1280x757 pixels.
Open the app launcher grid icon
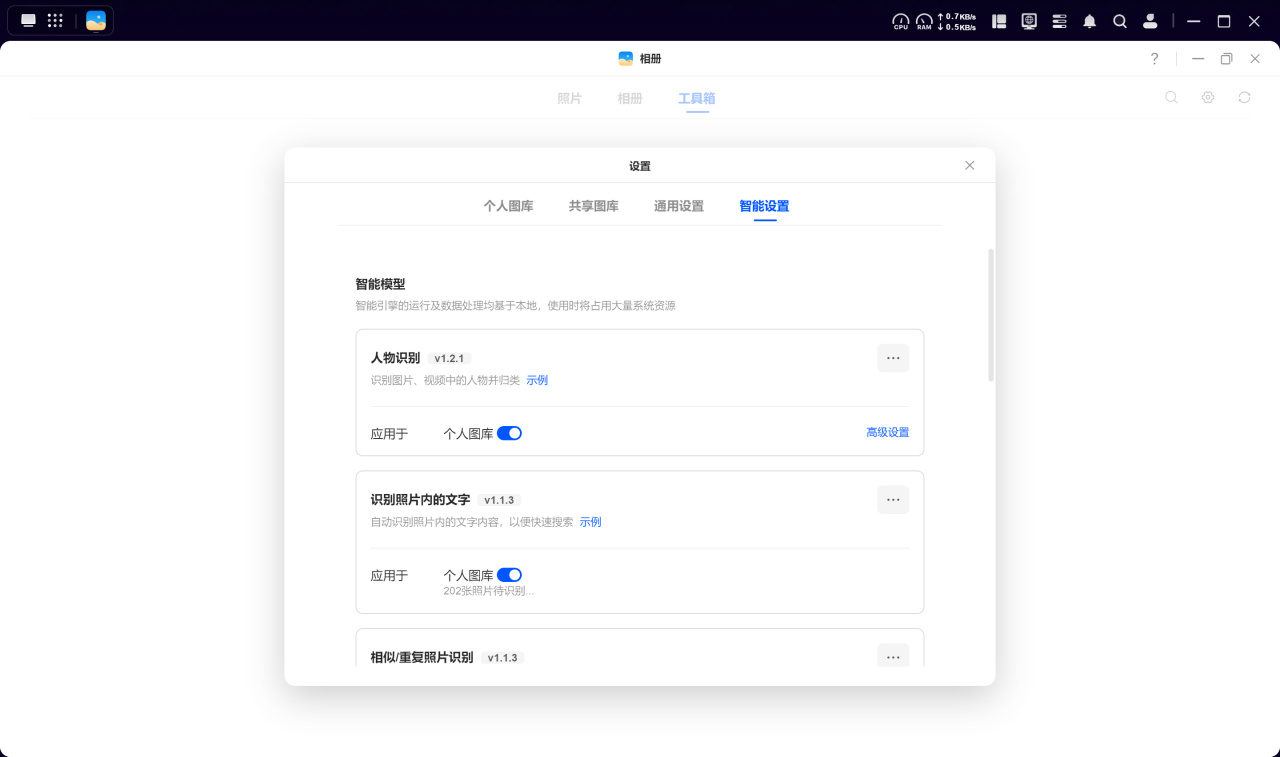[56, 20]
